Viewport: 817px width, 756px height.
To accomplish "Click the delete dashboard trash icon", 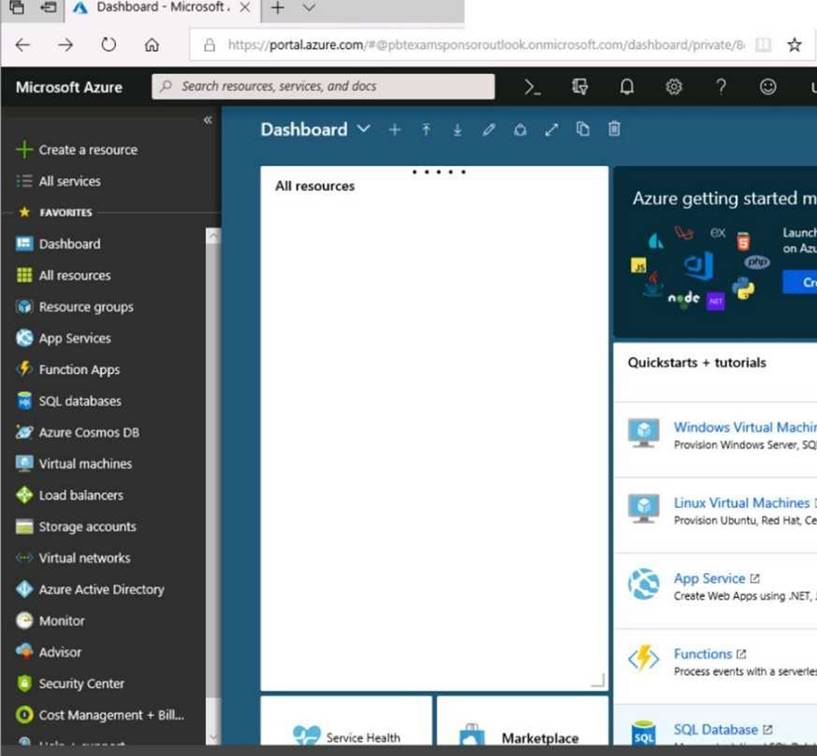I will pos(614,129).
